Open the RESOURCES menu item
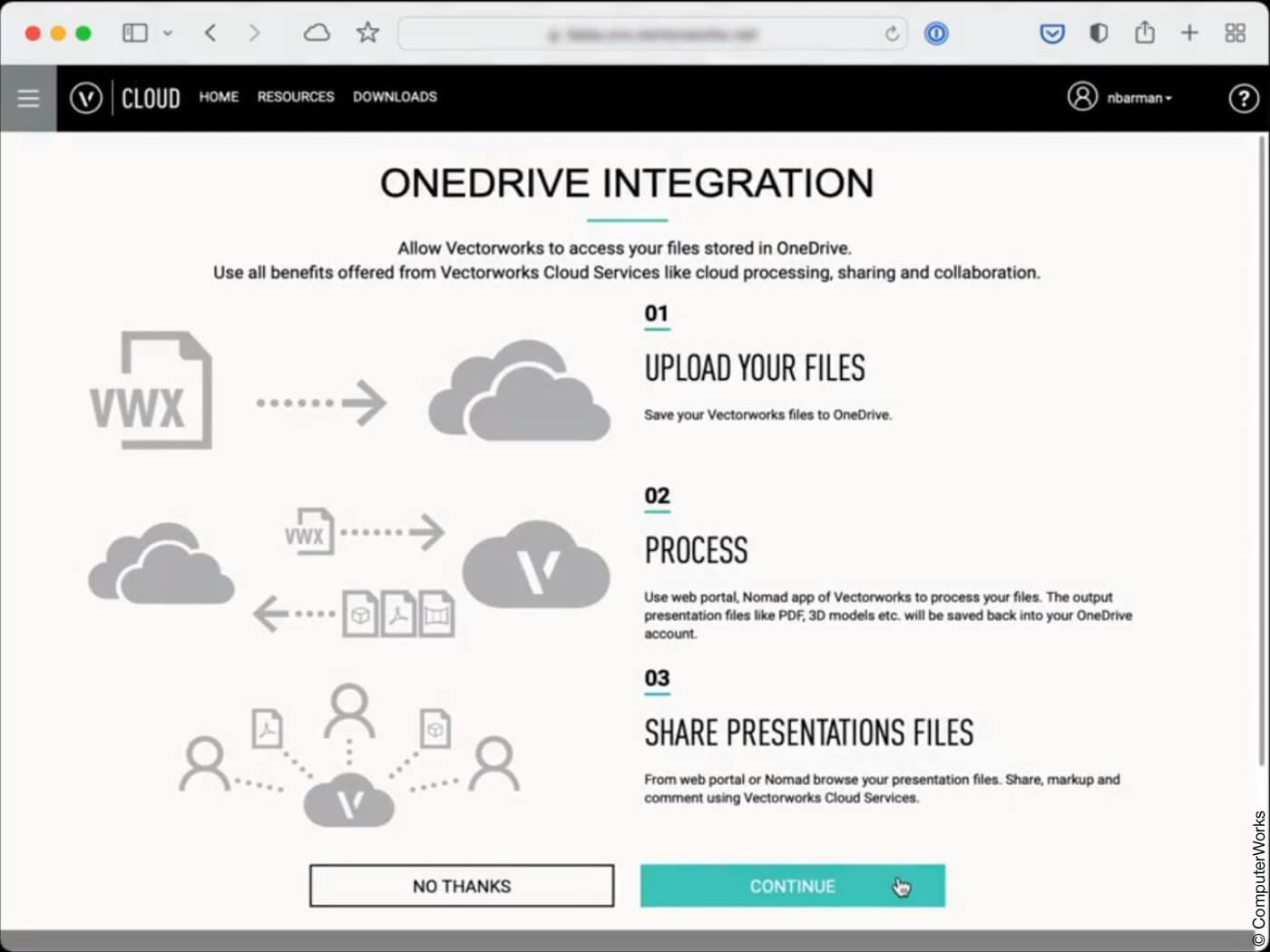 pos(296,96)
